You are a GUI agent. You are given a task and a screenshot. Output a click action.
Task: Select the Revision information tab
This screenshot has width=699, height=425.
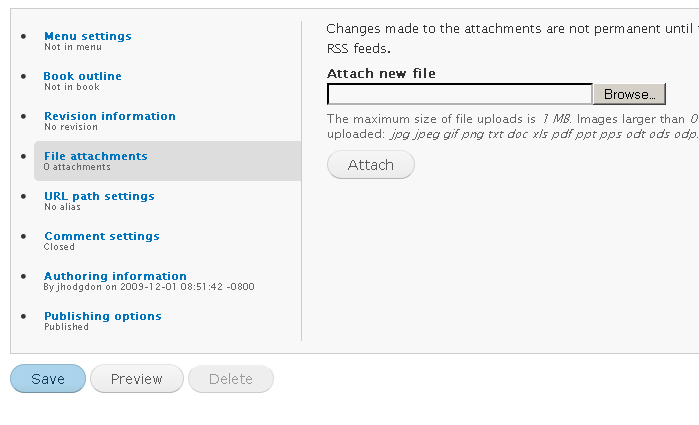[110, 116]
